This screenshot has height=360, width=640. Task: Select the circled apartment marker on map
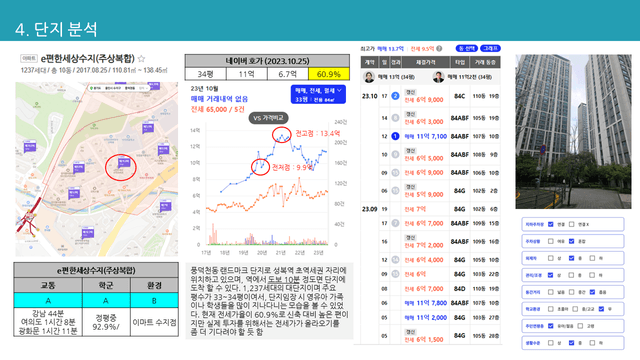(x=123, y=163)
